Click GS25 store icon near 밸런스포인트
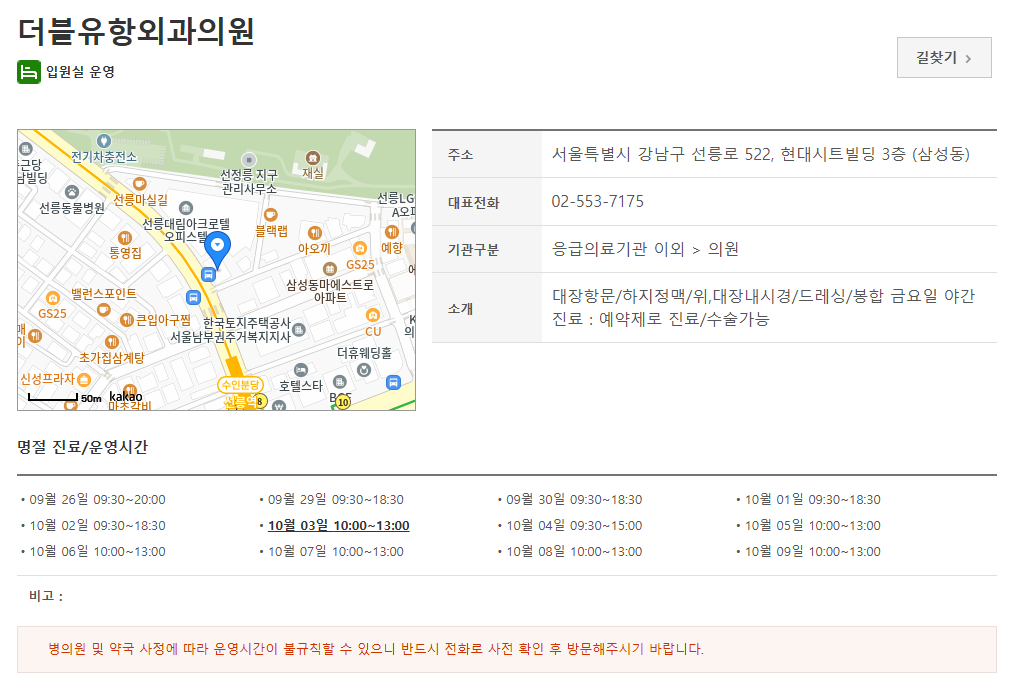1010x688 pixels. coord(53,298)
